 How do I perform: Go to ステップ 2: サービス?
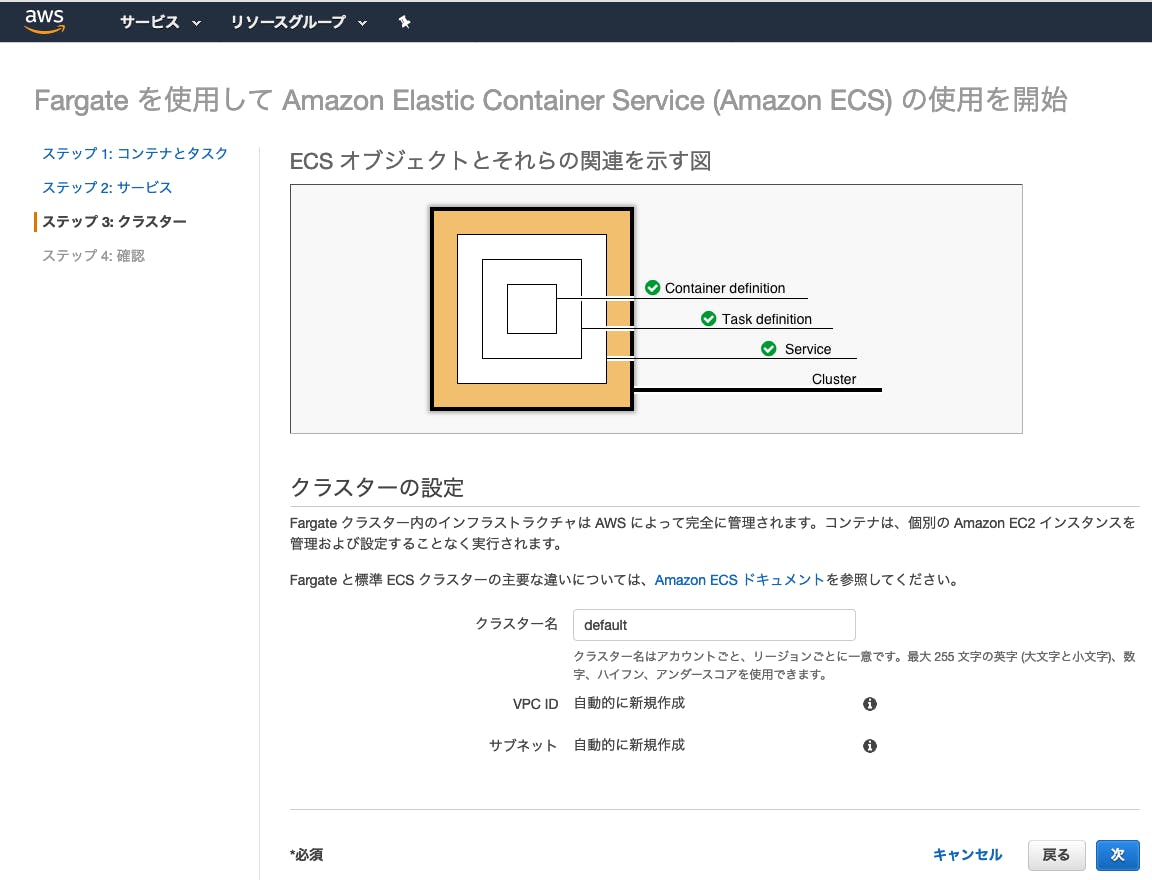pos(107,187)
